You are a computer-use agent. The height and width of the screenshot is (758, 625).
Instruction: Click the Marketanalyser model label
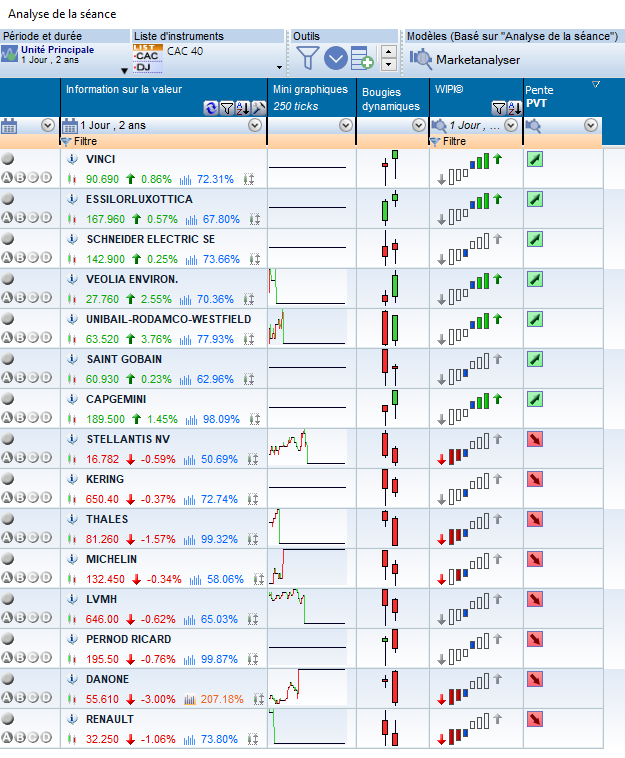coord(478,60)
